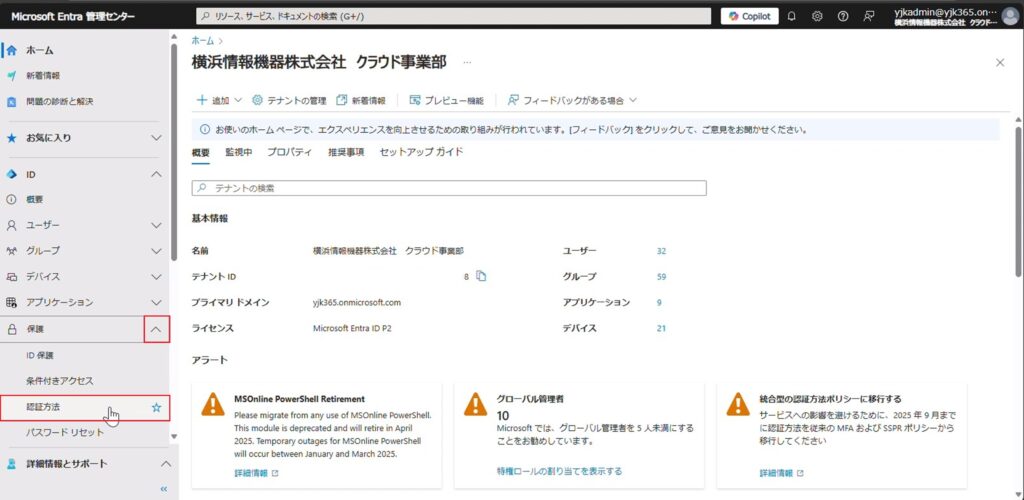Click warning icon on MSOnline PowerShell Retirement card
The width and height of the screenshot is (1024, 500).
click(x=213, y=404)
